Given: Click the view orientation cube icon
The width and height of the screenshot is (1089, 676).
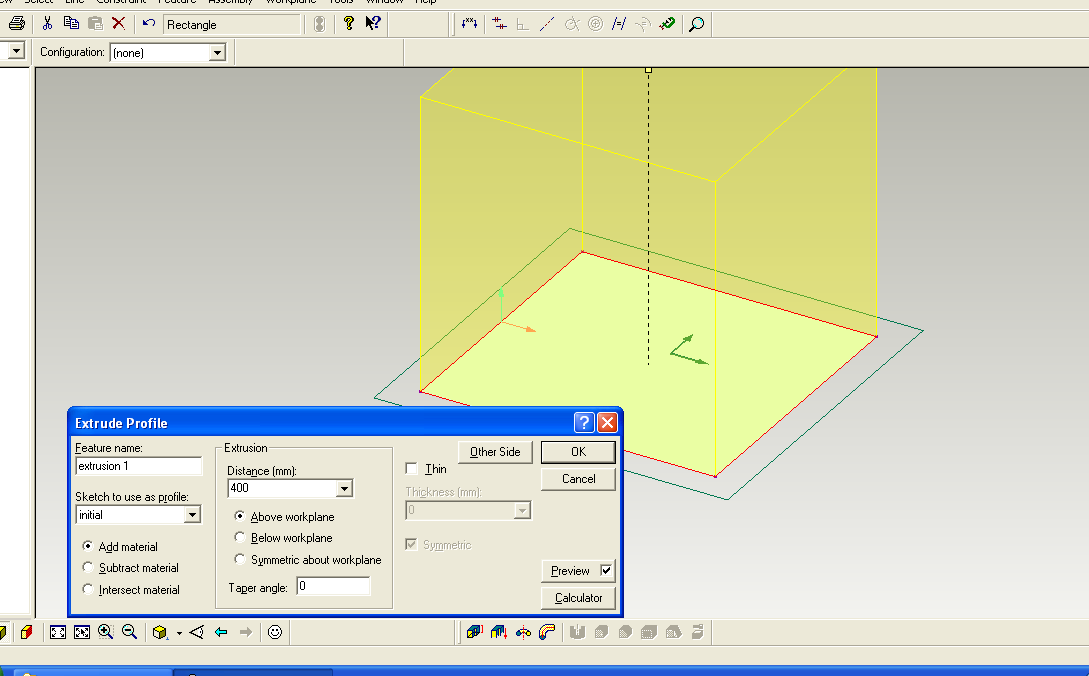Looking at the screenshot, I should tap(160, 632).
